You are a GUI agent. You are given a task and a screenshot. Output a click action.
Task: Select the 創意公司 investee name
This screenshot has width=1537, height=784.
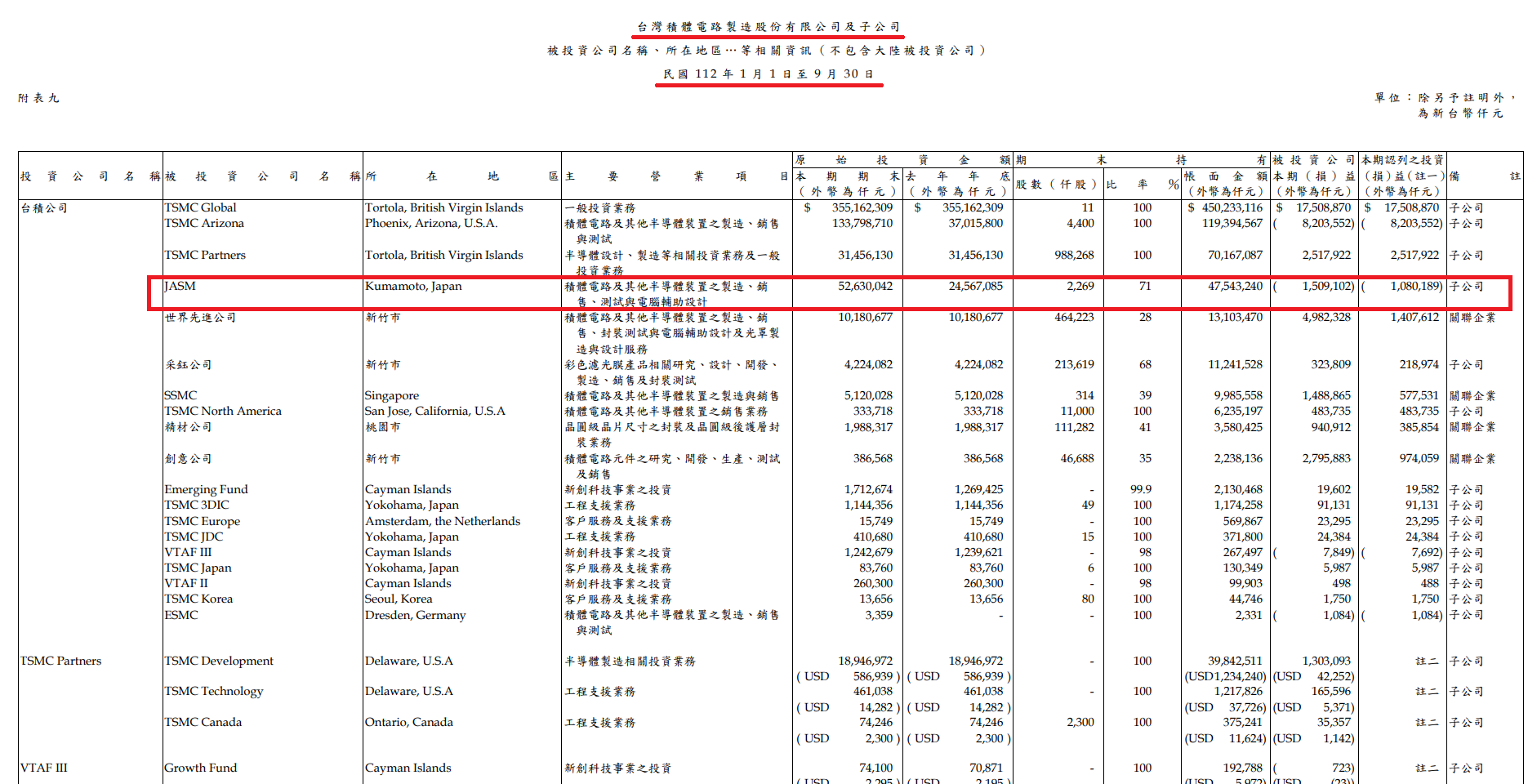coord(188,459)
